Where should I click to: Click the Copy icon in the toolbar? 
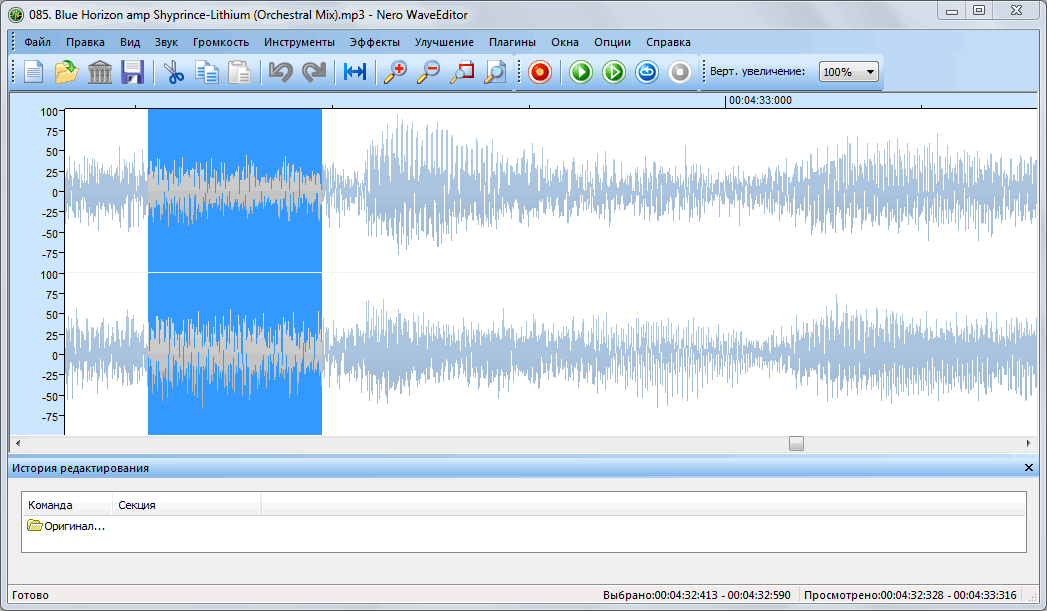pos(207,72)
